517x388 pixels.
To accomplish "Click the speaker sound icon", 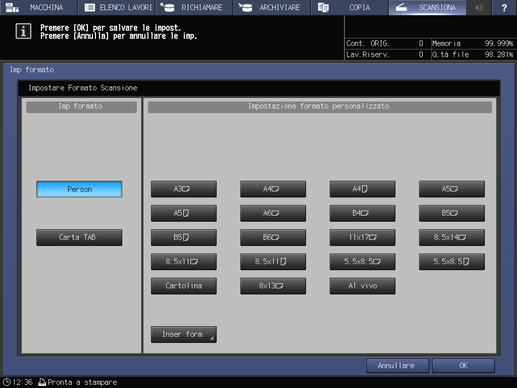I will pyautogui.click(x=479, y=7).
